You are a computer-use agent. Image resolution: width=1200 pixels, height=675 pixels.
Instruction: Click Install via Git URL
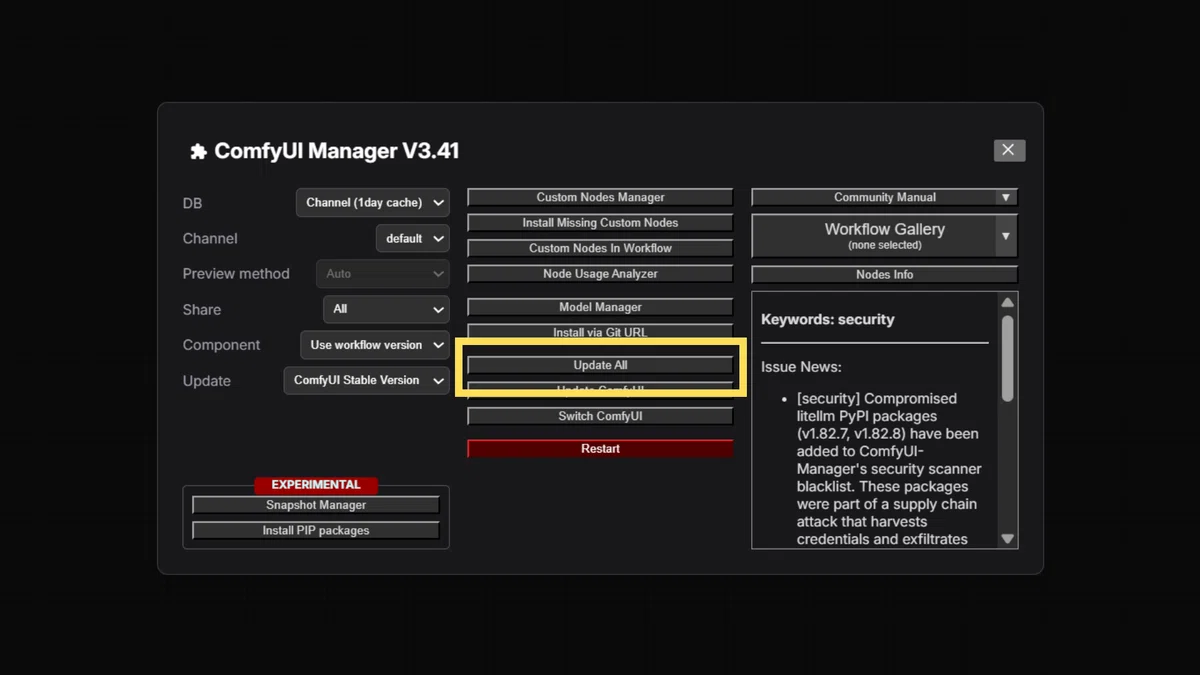[600, 332]
